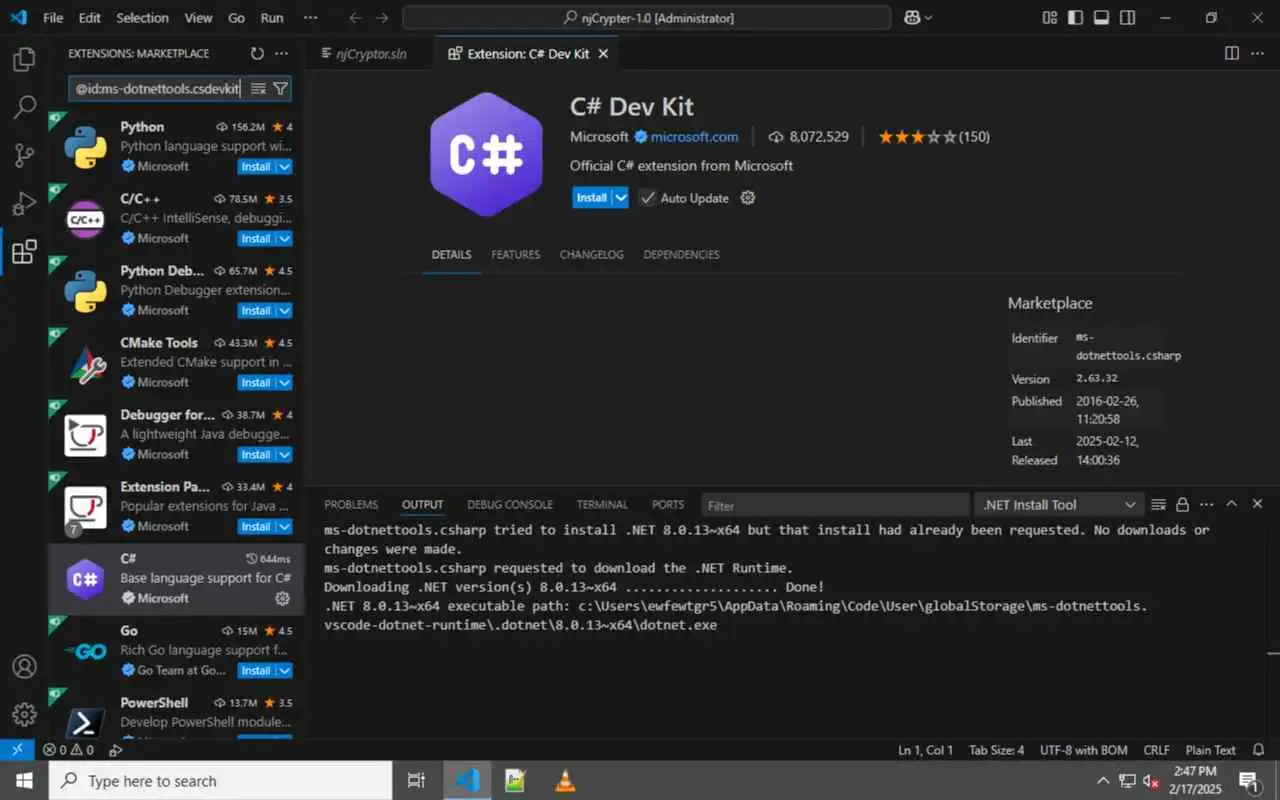Toggle secondary side bar visibility
Image resolution: width=1280 pixels, height=800 pixels.
(1128, 18)
